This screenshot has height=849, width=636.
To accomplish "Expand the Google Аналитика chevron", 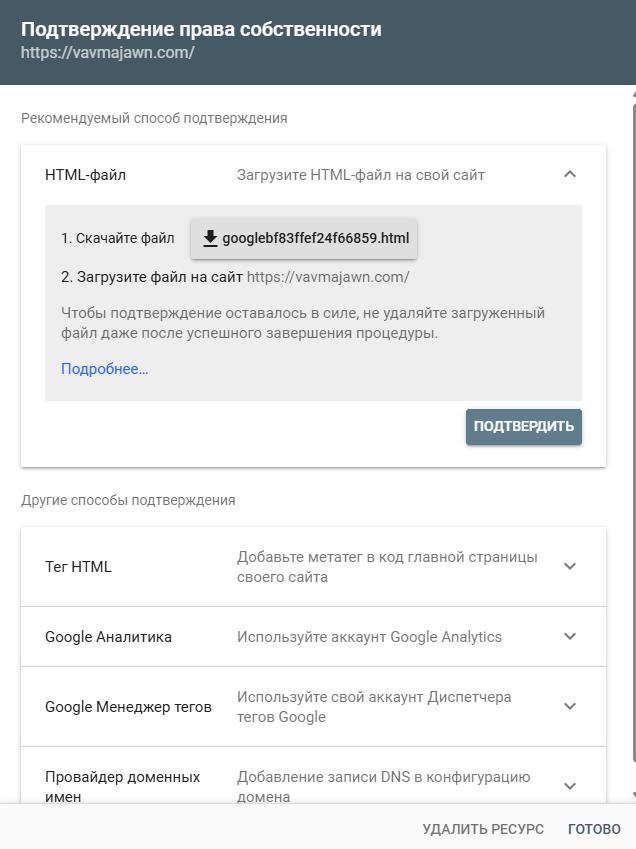I will 570,636.
